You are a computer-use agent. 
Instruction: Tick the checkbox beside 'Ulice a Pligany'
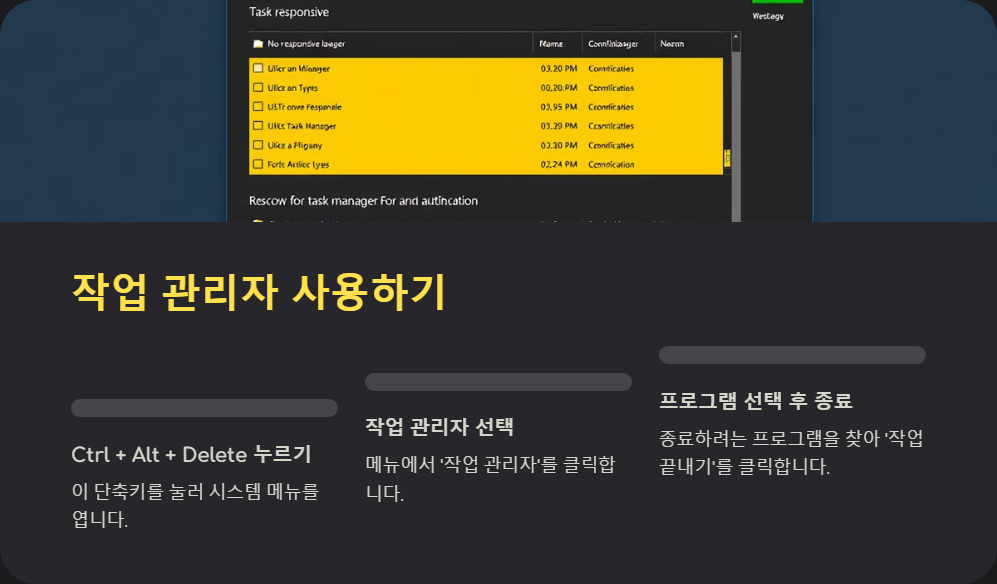(x=259, y=145)
